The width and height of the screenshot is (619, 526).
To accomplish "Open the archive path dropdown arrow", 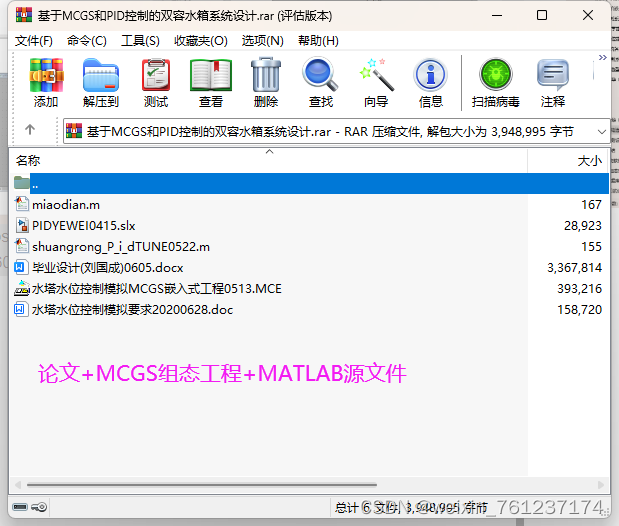I will [602, 132].
